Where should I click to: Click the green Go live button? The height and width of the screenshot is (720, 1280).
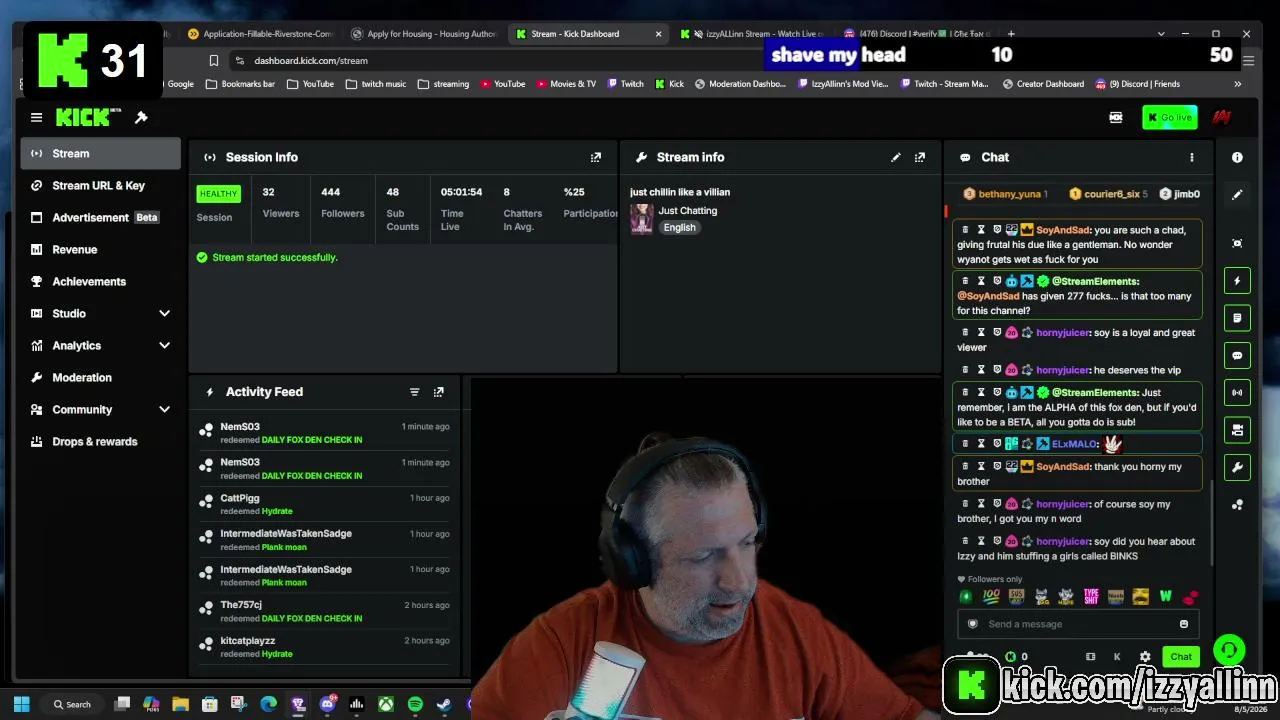pos(1169,117)
